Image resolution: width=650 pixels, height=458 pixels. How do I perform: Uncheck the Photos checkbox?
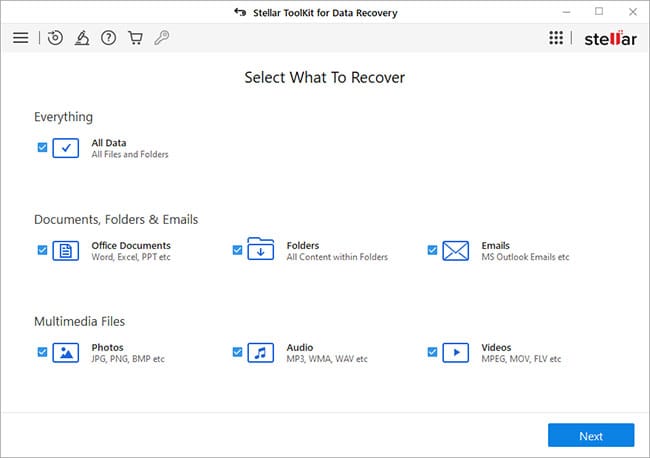[x=42, y=352]
